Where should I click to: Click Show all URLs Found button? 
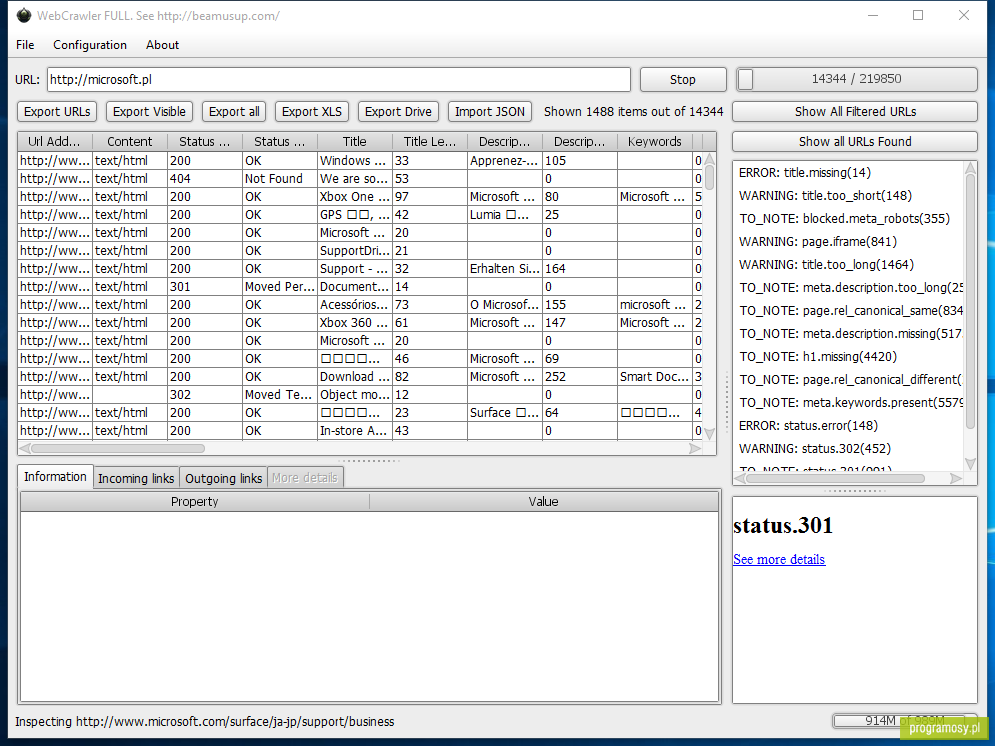(x=855, y=141)
